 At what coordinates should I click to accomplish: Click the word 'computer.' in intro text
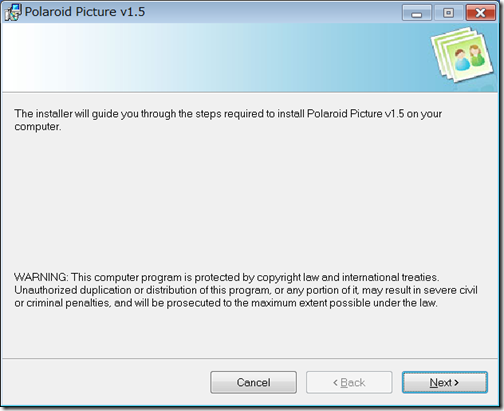click(x=38, y=127)
